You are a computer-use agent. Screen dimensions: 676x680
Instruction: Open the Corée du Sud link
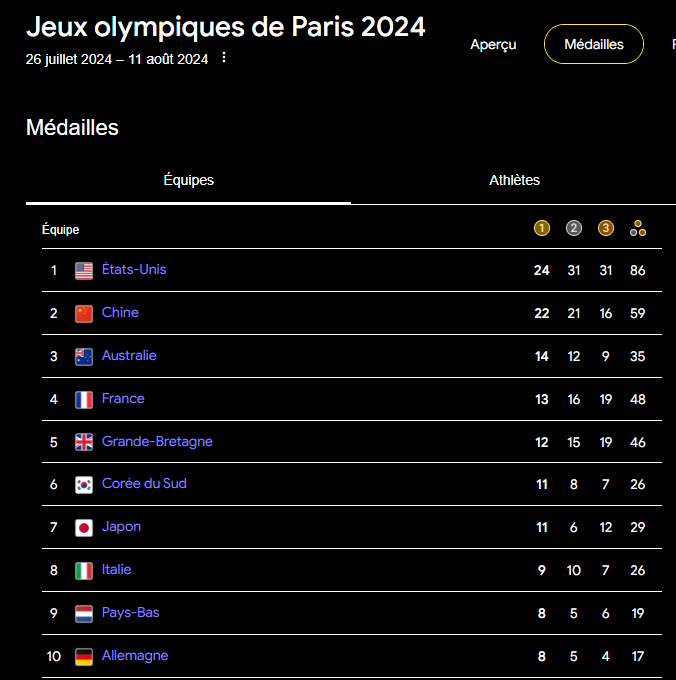144,484
